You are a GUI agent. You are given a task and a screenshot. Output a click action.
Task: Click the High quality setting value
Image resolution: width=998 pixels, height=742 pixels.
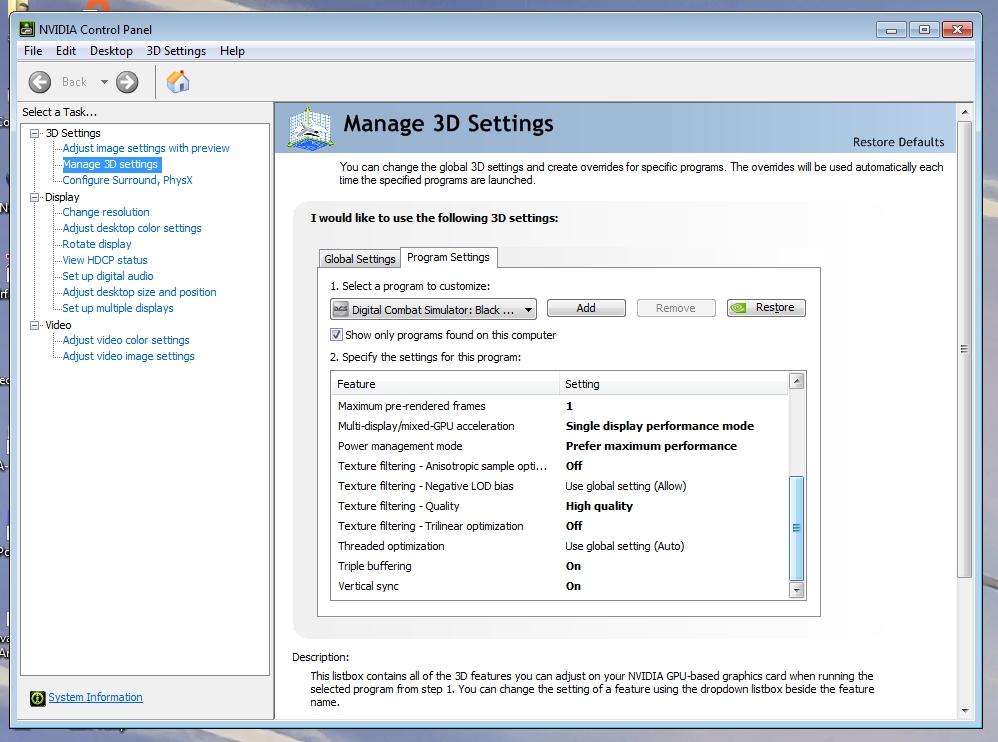[x=599, y=507]
